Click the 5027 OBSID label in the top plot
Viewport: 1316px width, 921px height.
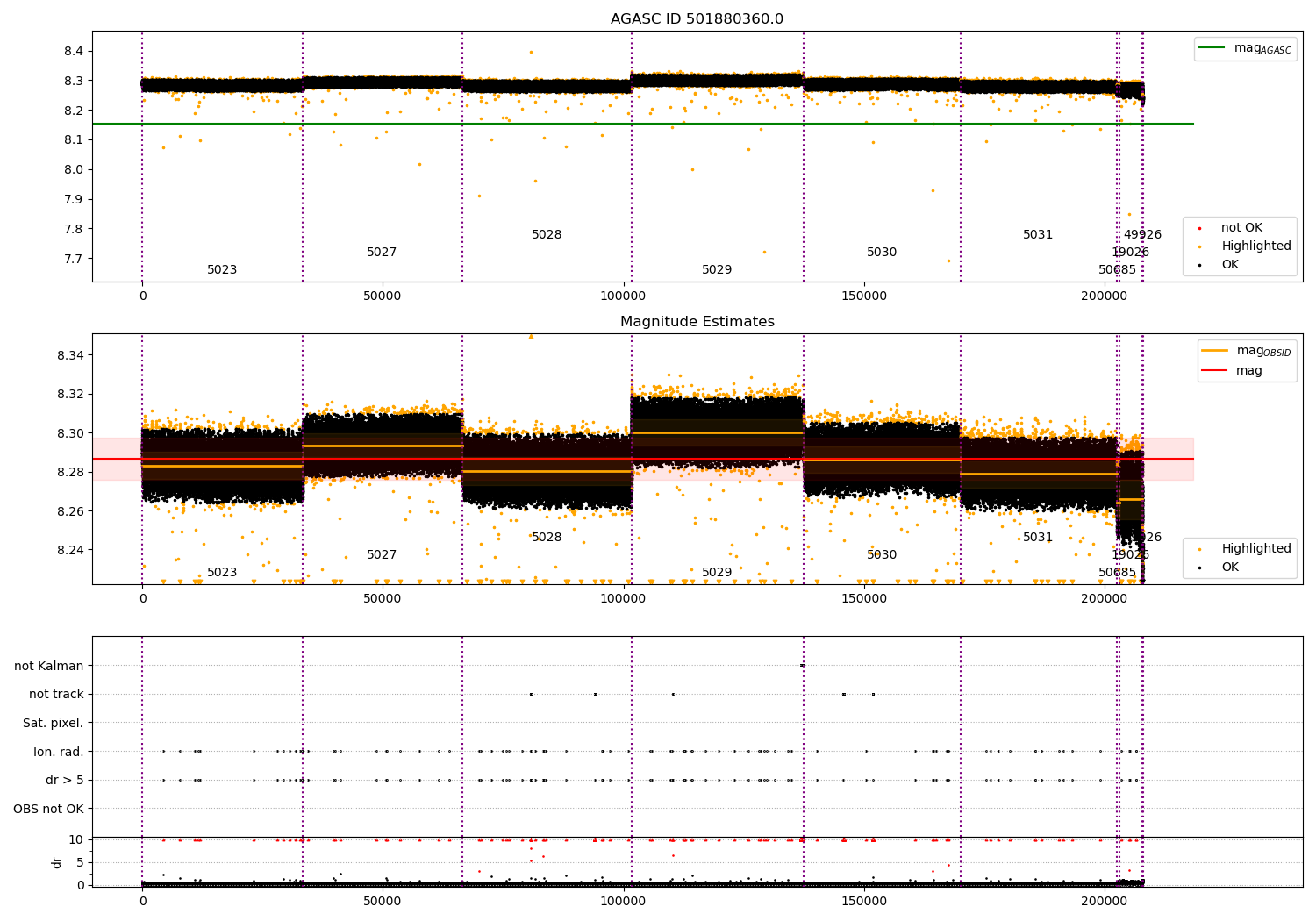tap(382, 253)
